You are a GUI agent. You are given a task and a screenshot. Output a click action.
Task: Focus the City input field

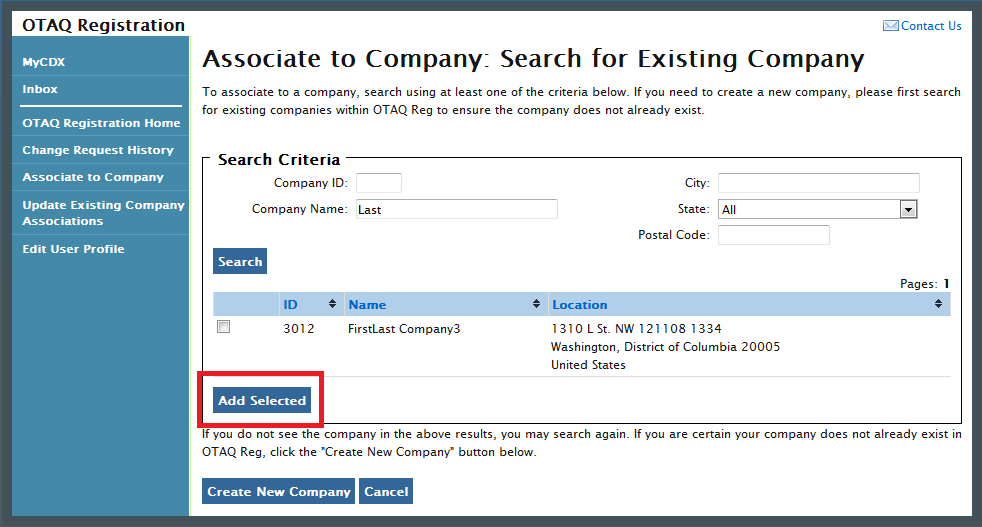click(x=819, y=183)
